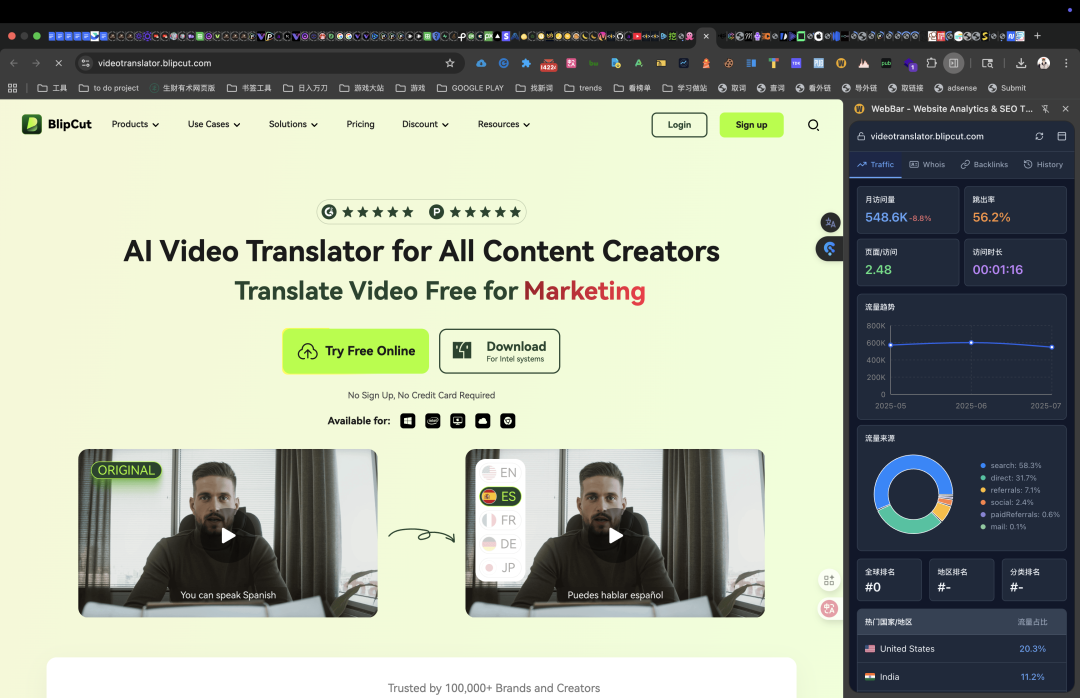Open a new browser tab
This screenshot has width=1080, height=698.
pos(1037,36)
